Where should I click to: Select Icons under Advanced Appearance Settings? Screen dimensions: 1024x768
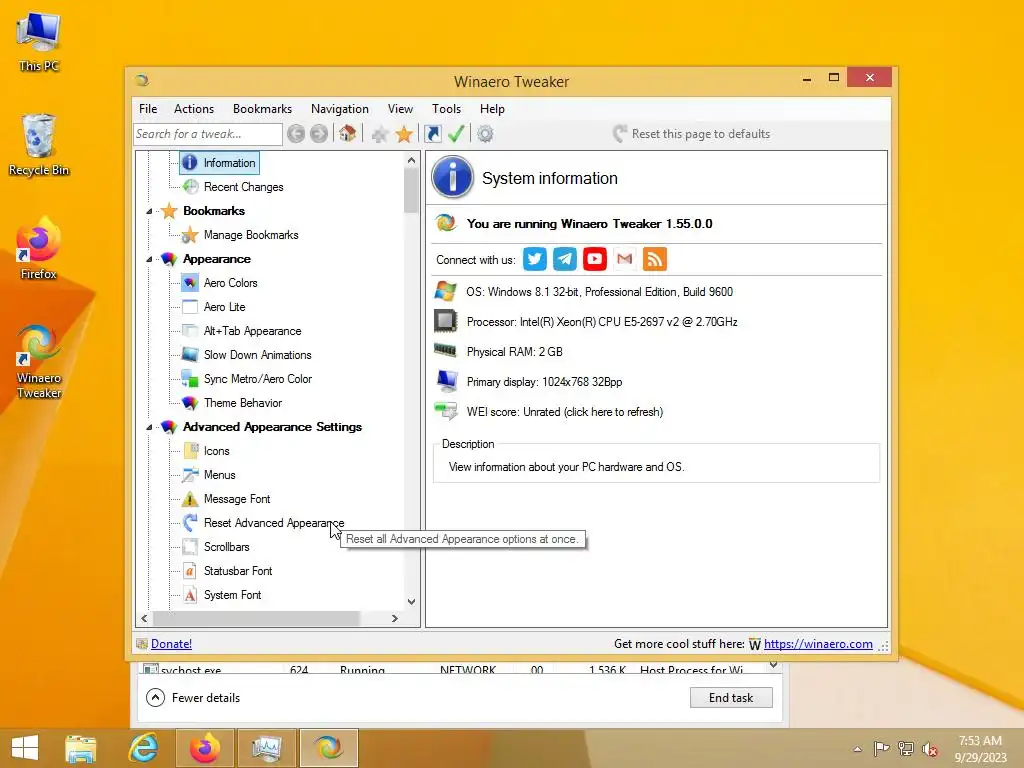(x=216, y=451)
